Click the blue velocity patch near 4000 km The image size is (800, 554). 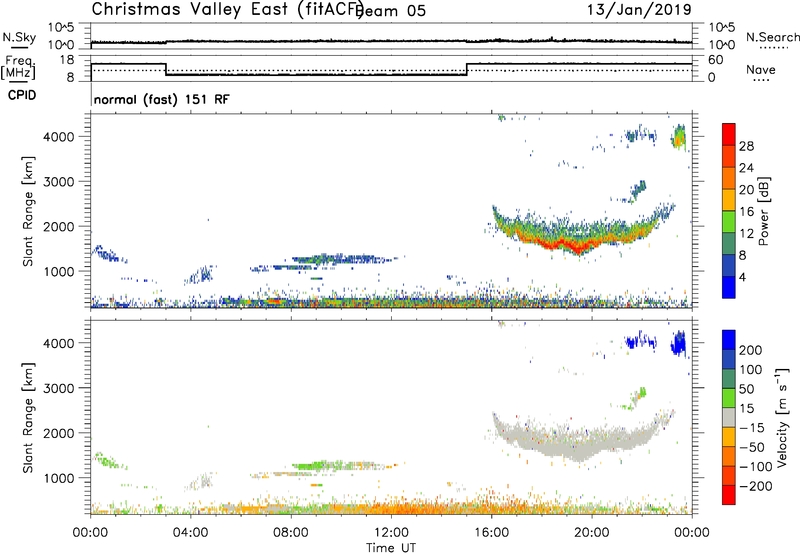point(679,343)
